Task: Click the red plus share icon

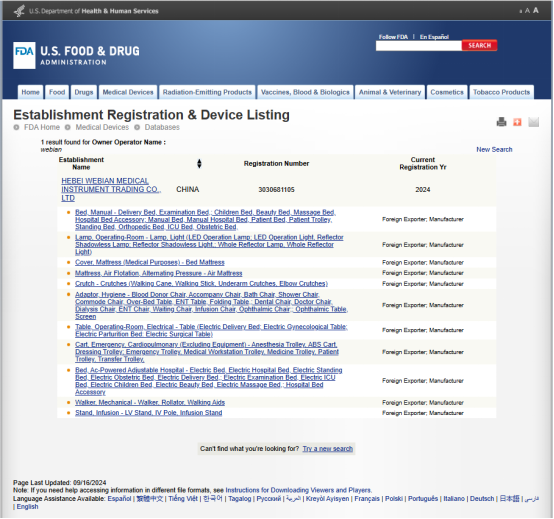Action: (x=517, y=122)
